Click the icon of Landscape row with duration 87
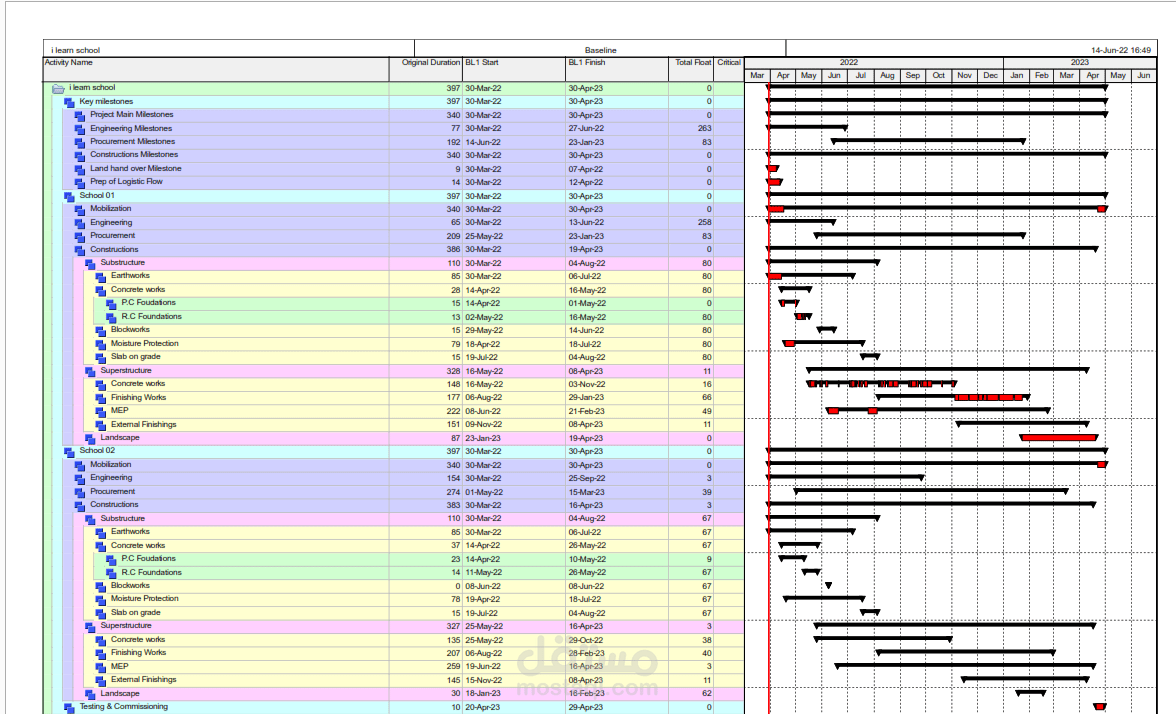The height and width of the screenshot is (714, 1176). tap(90, 439)
